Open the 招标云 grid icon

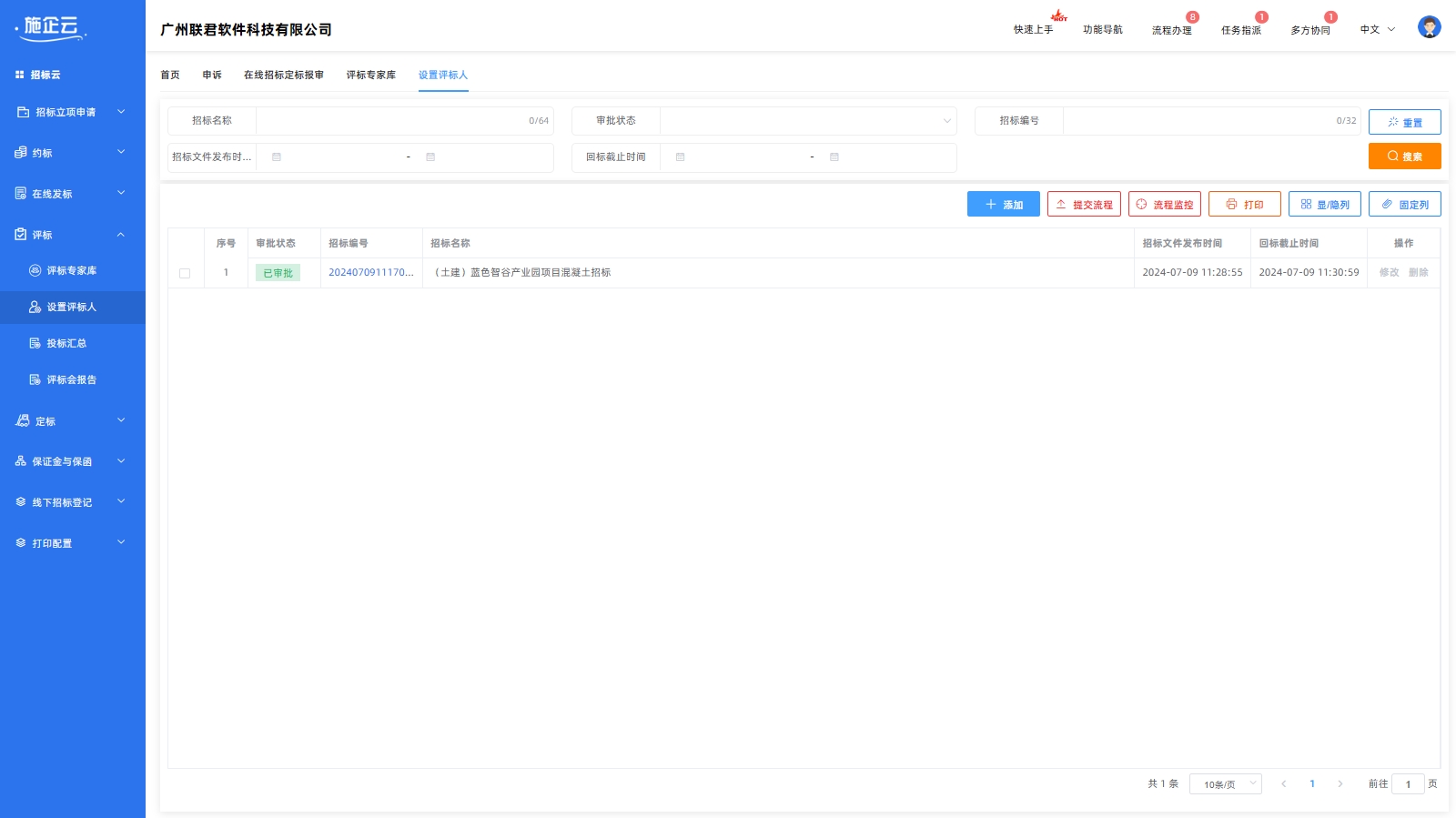pyautogui.click(x=19, y=75)
